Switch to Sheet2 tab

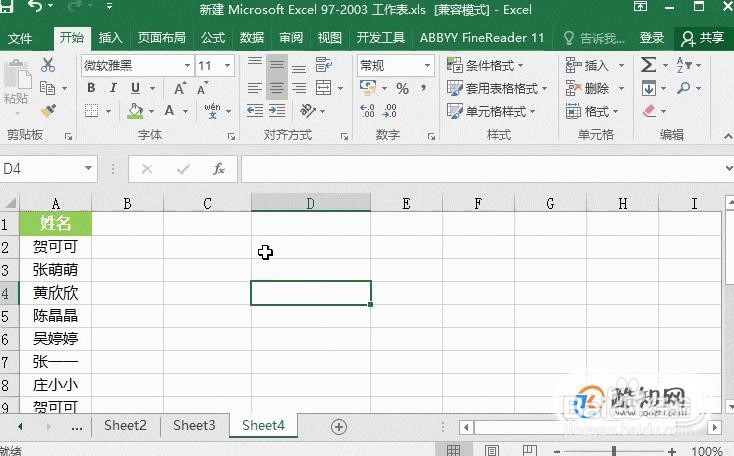[x=125, y=425]
